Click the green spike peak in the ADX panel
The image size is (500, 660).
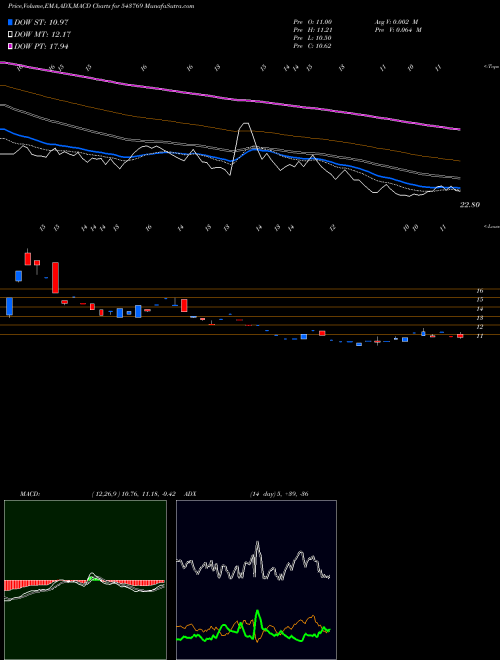tap(257, 611)
